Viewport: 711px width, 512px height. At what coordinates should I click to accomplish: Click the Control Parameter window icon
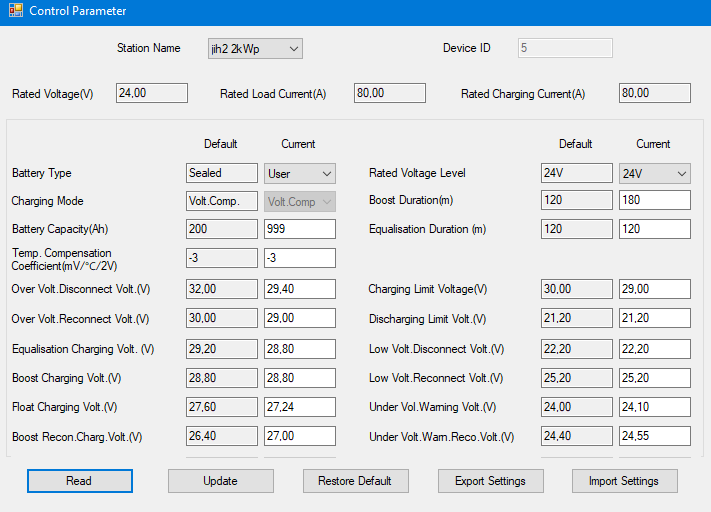coord(15,12)
